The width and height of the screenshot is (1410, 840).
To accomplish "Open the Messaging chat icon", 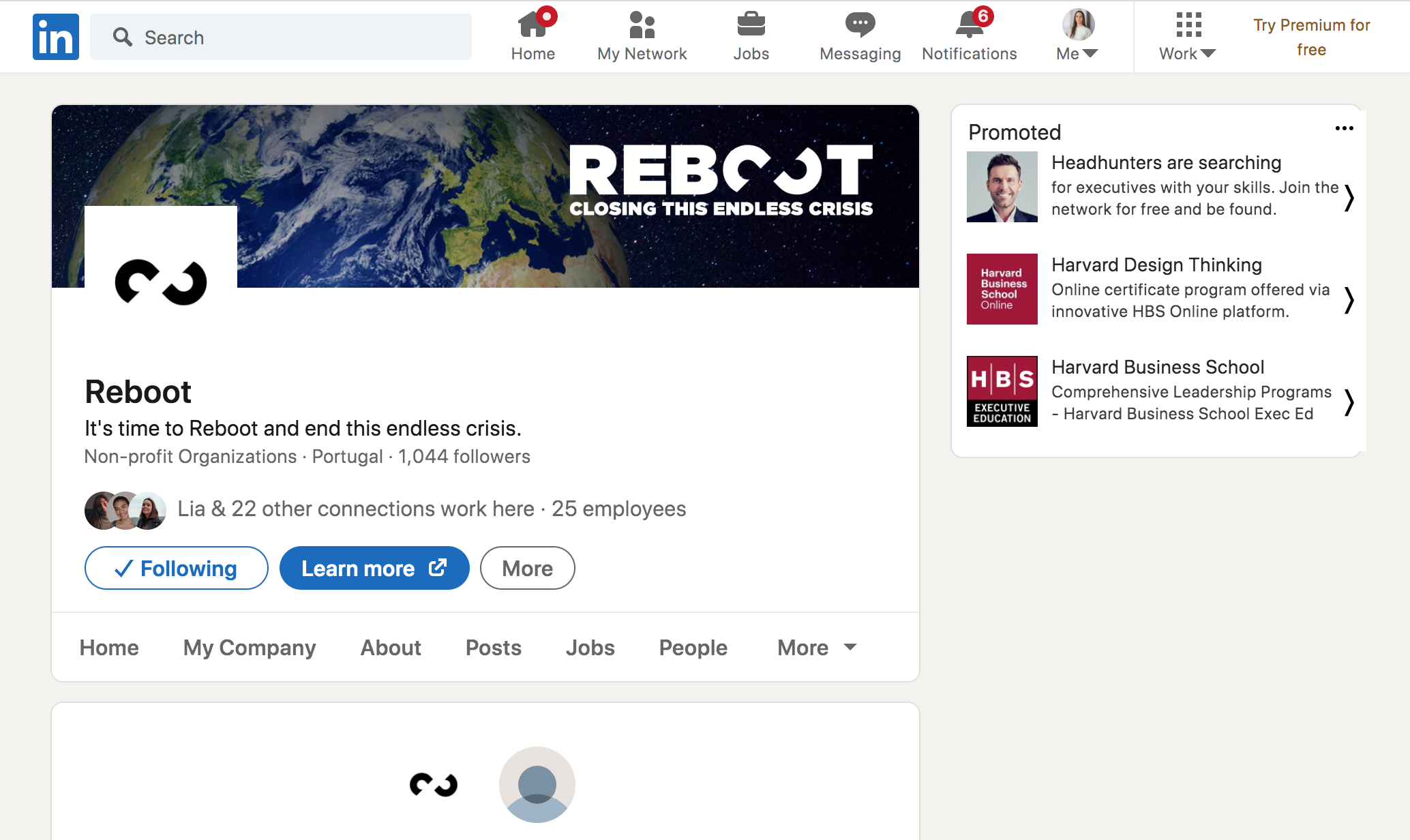I will 860,25.
